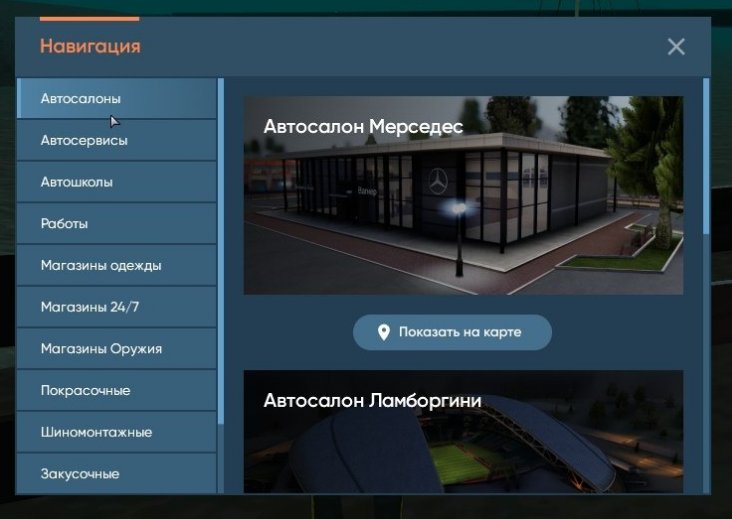Select the Автосалоны category
This screenshot has height=519, width=732.
click(x=117, y=98)
